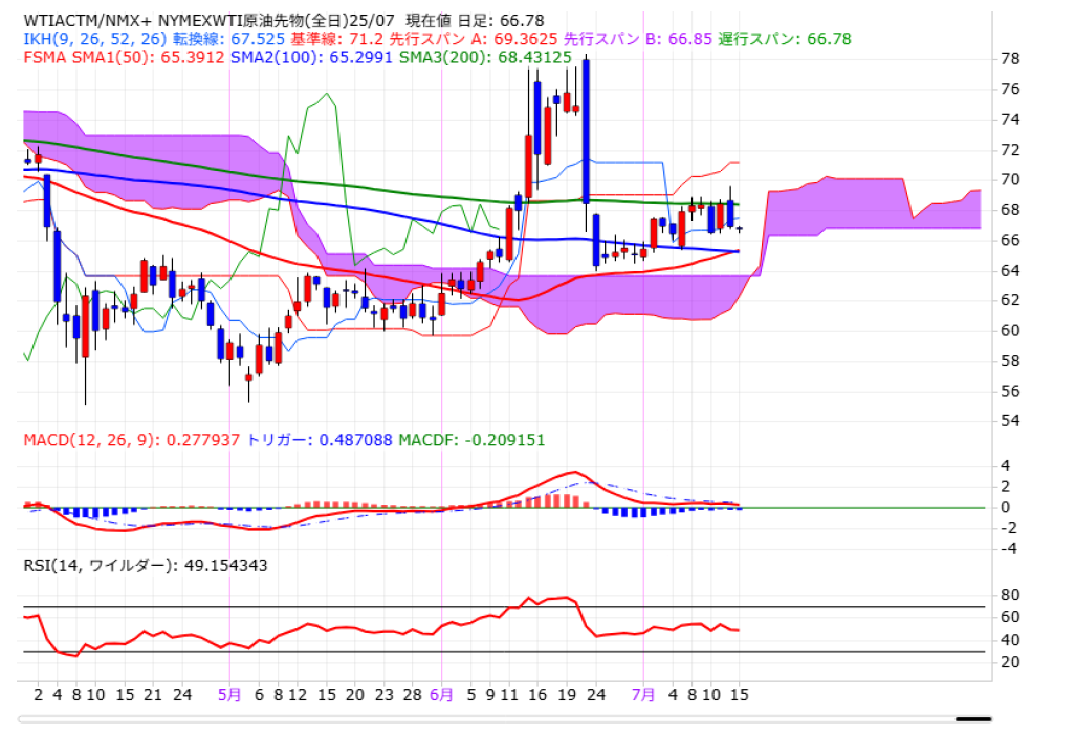Click the horizontal scrollbar thumb below the chart
The width and height of the screenshot is (1076, 738).
pos(974,719)
